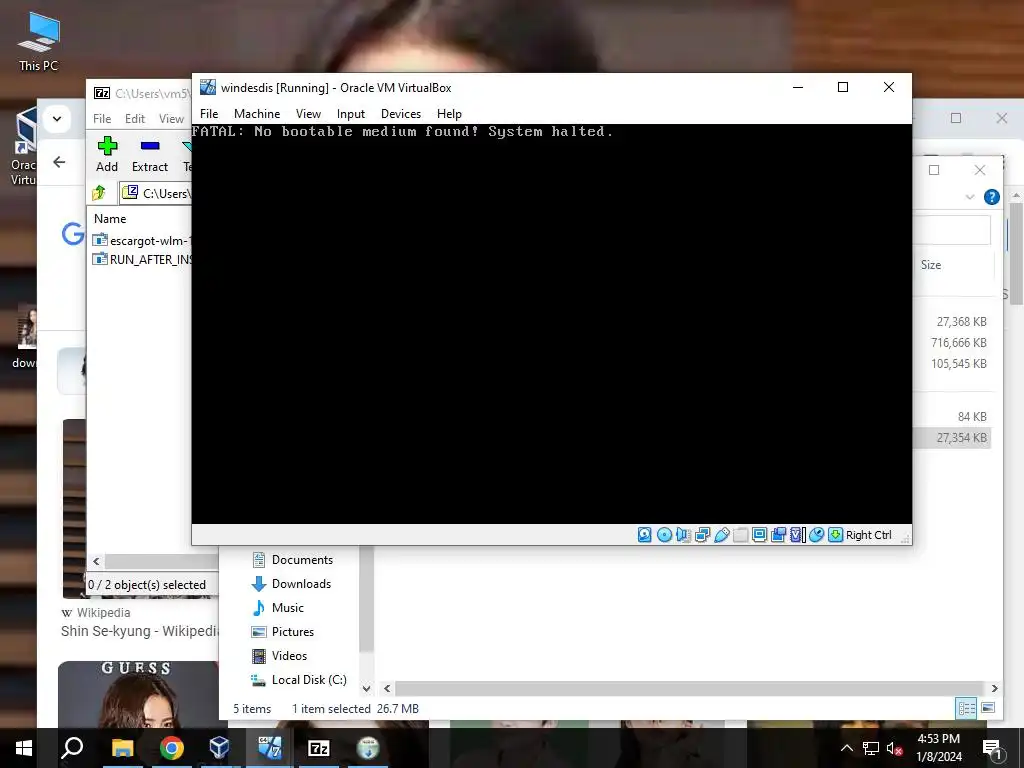Click the 7-Zip Add button

[x=107, y=155]
